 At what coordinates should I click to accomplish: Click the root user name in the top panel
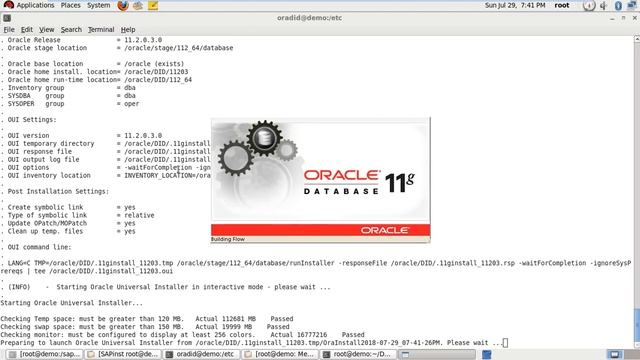tap(562, 5)
